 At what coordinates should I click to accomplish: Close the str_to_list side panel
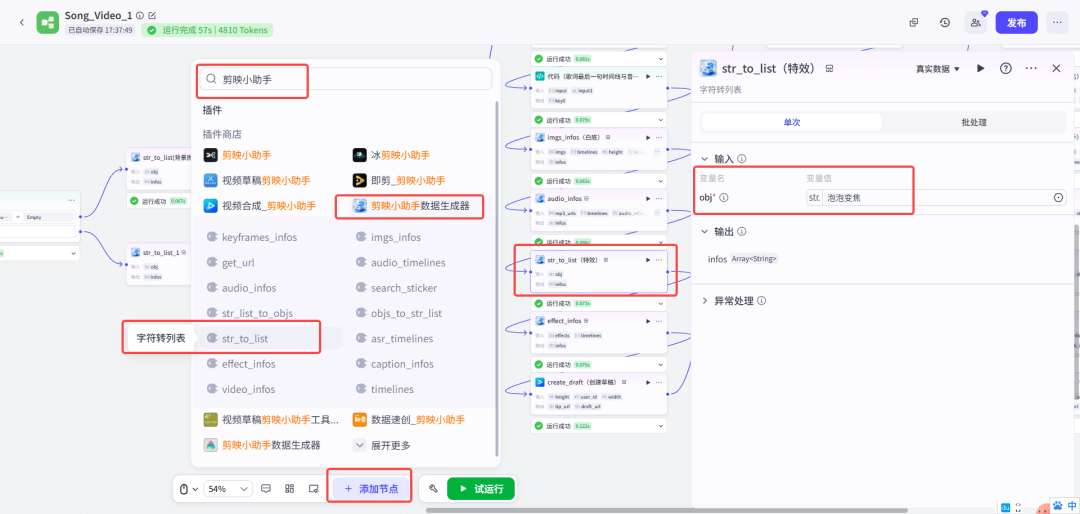click(1056, 68)
